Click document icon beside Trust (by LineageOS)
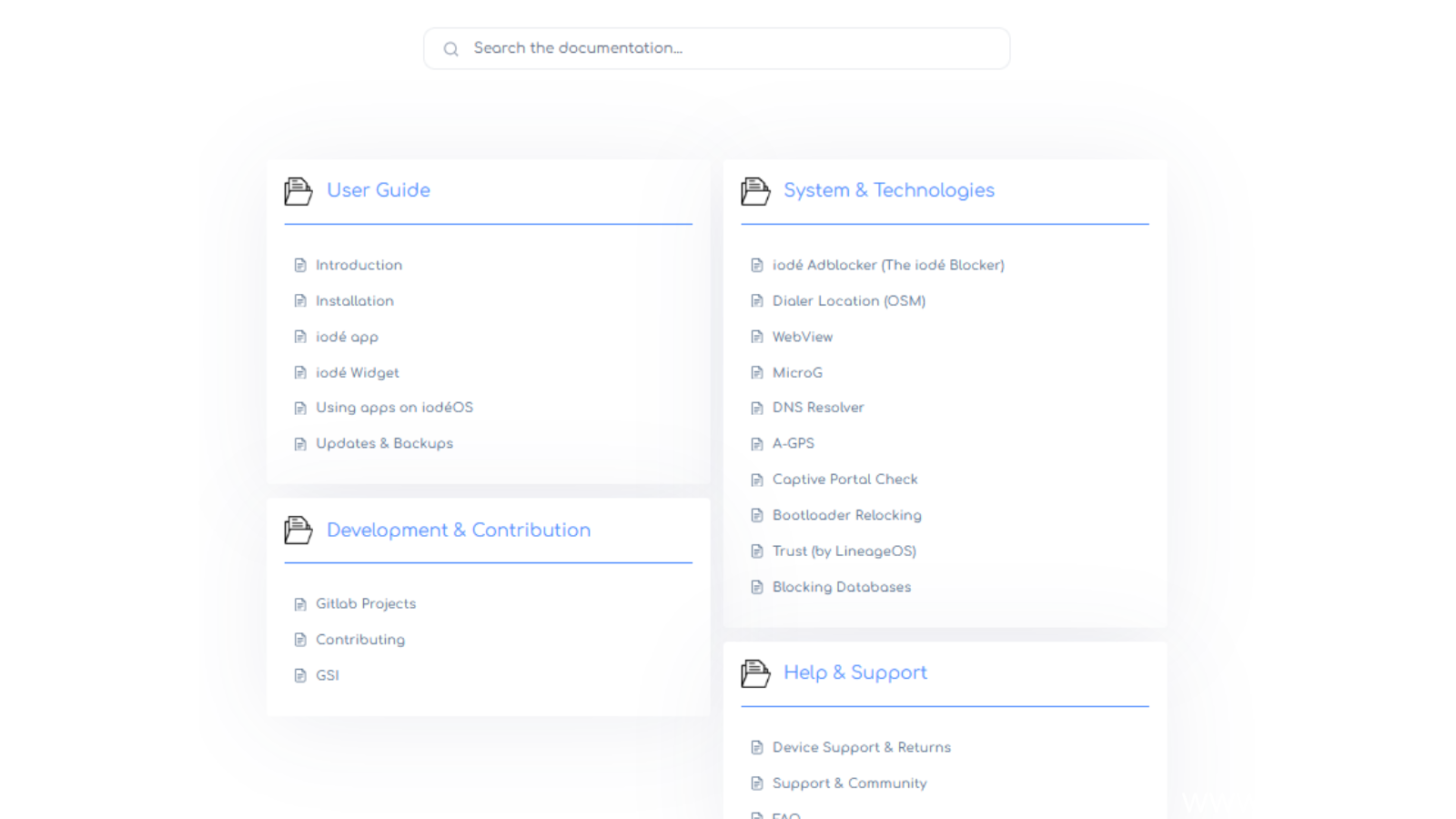 [x=757, y=551]
